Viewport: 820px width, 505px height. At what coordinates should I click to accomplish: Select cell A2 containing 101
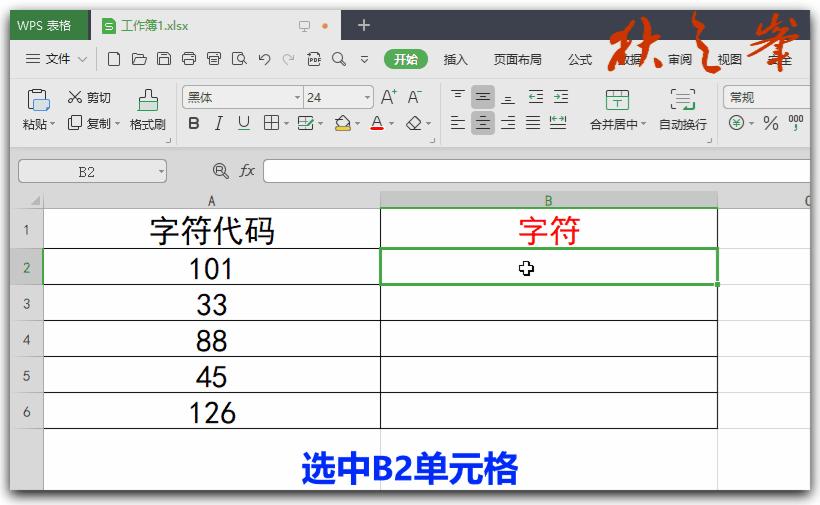tap(211, 267)
